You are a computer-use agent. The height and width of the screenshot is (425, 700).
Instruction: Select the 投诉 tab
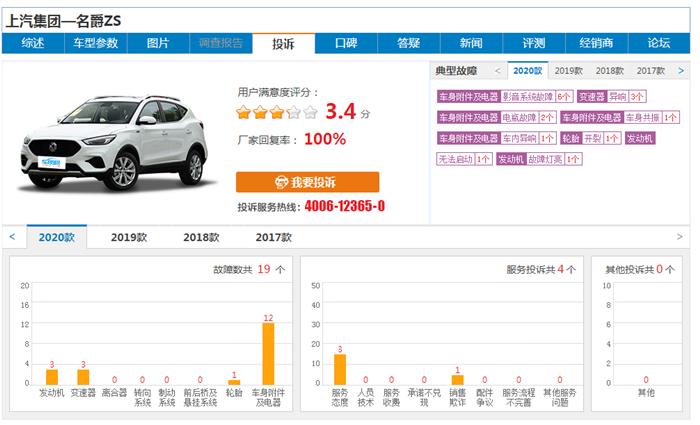[283, 44]
